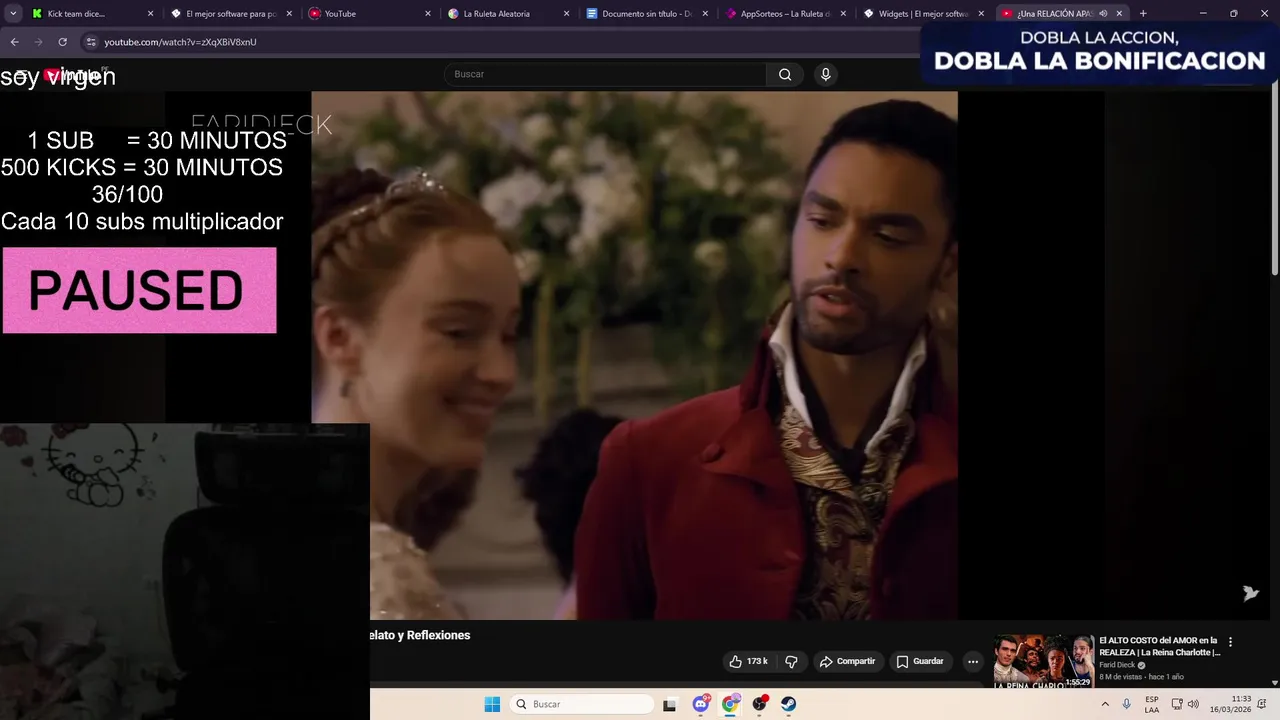Show hidden system tray icons

1105,704
